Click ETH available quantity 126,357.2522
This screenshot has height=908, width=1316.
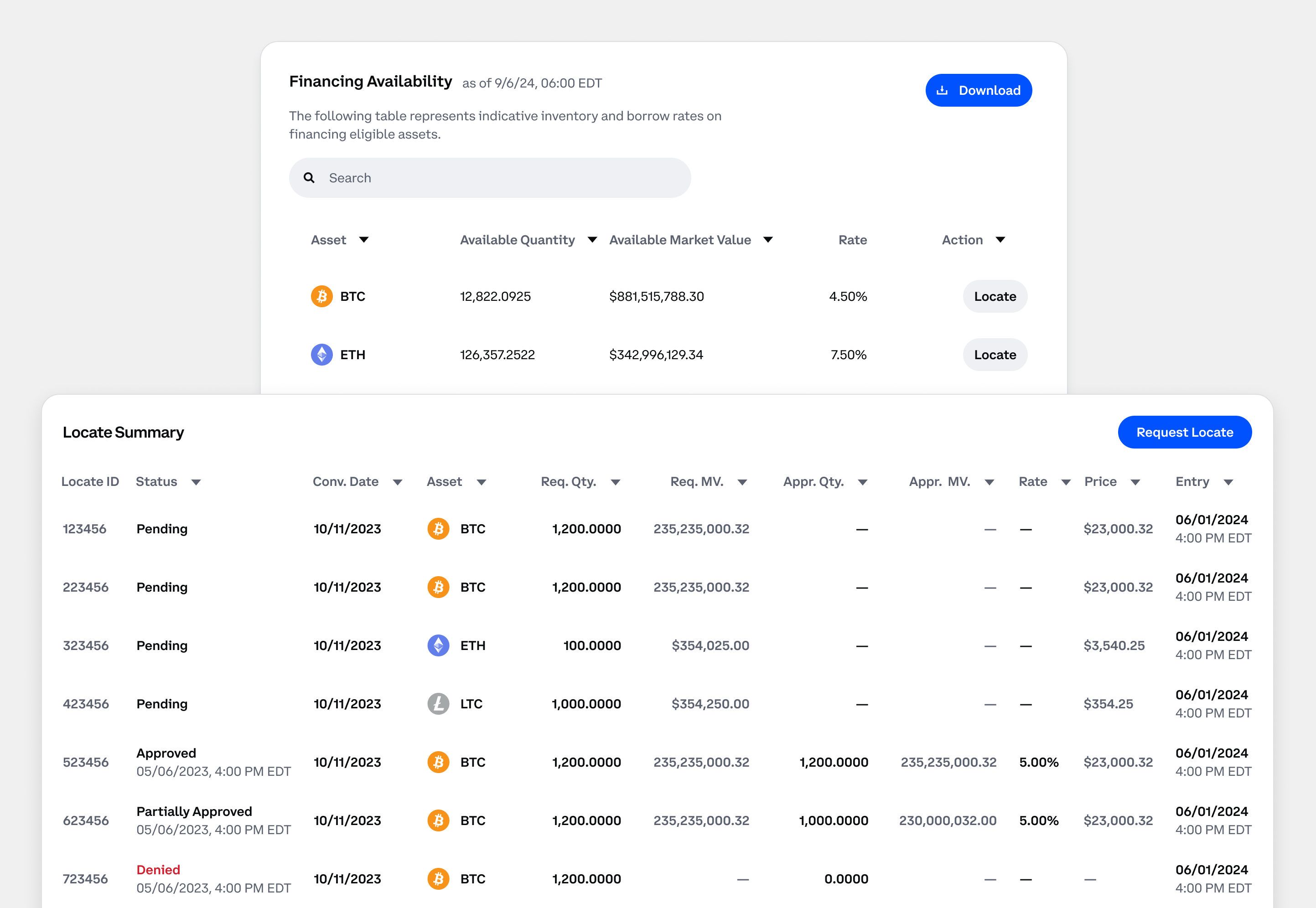[497, 355]
